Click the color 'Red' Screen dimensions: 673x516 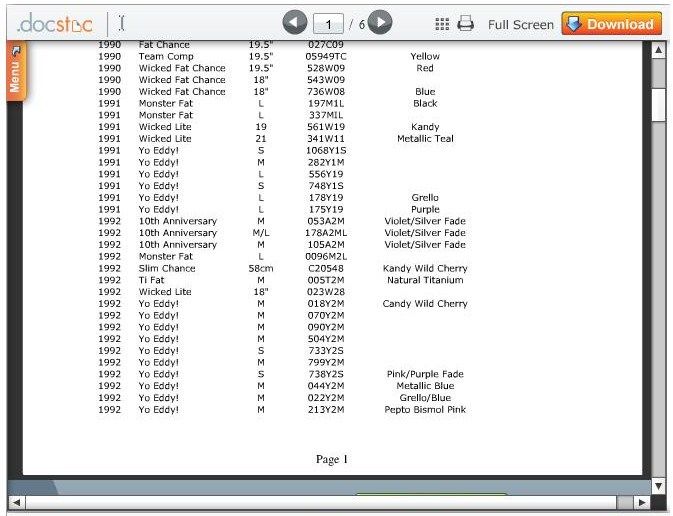425,68
